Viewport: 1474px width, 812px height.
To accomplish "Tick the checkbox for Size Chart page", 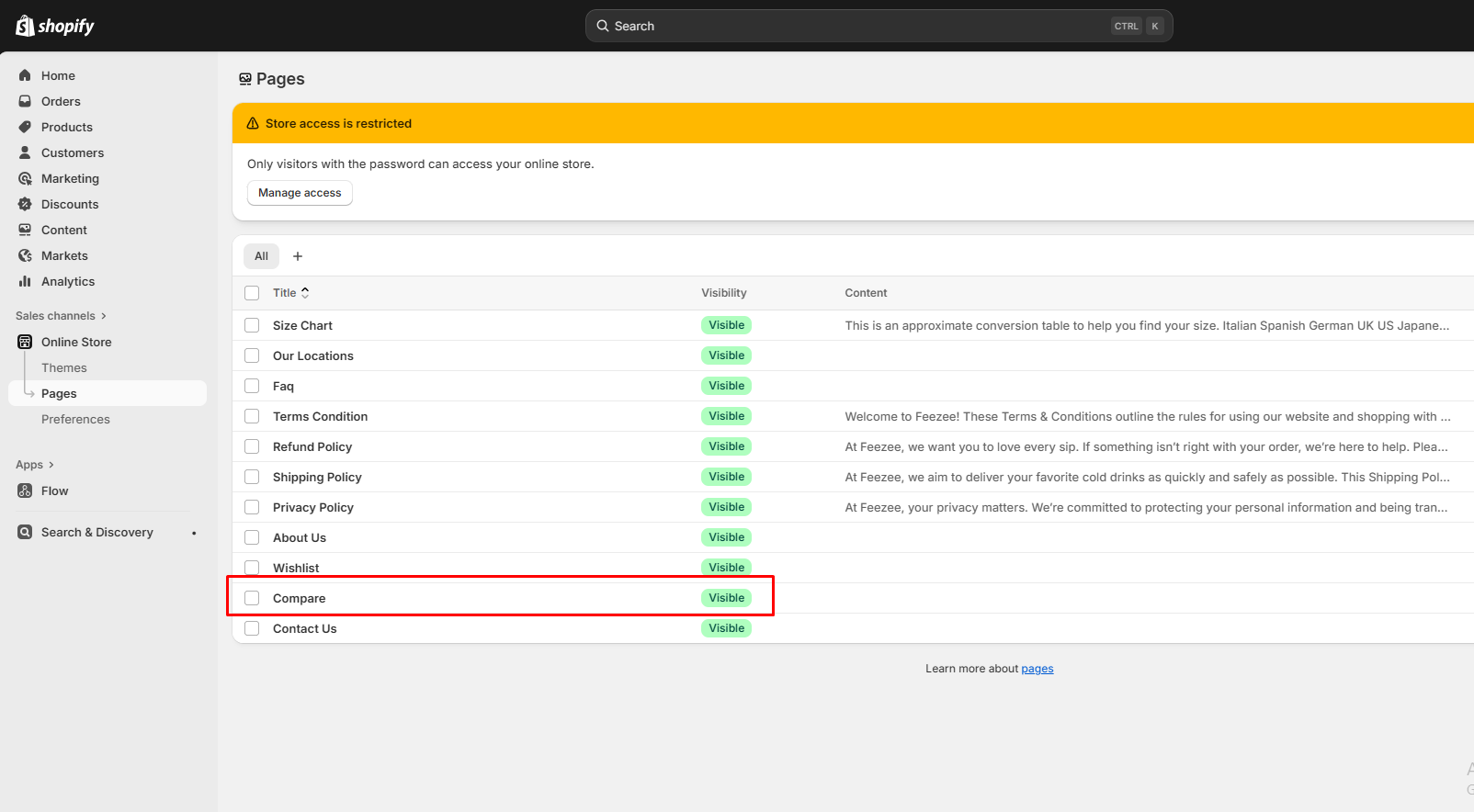I will 252,325.
